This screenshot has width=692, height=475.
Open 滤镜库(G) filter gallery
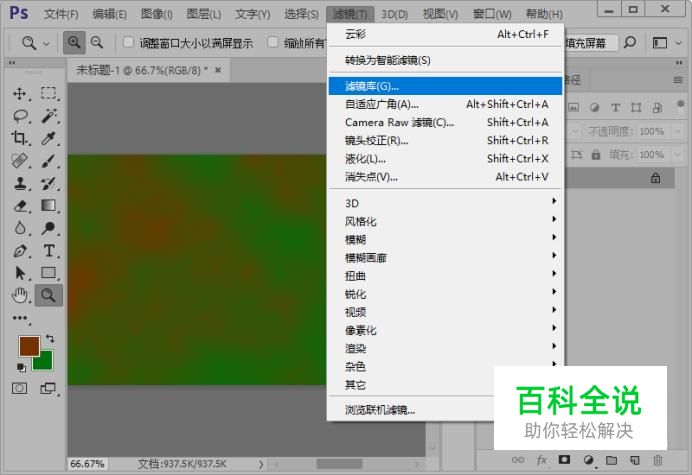pyautogui.click(x=446, y=86)
